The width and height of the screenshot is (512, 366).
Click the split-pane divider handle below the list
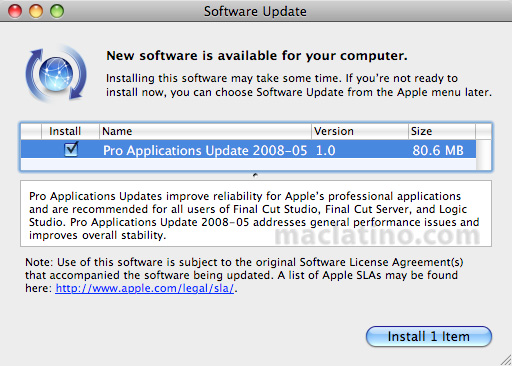255,175
